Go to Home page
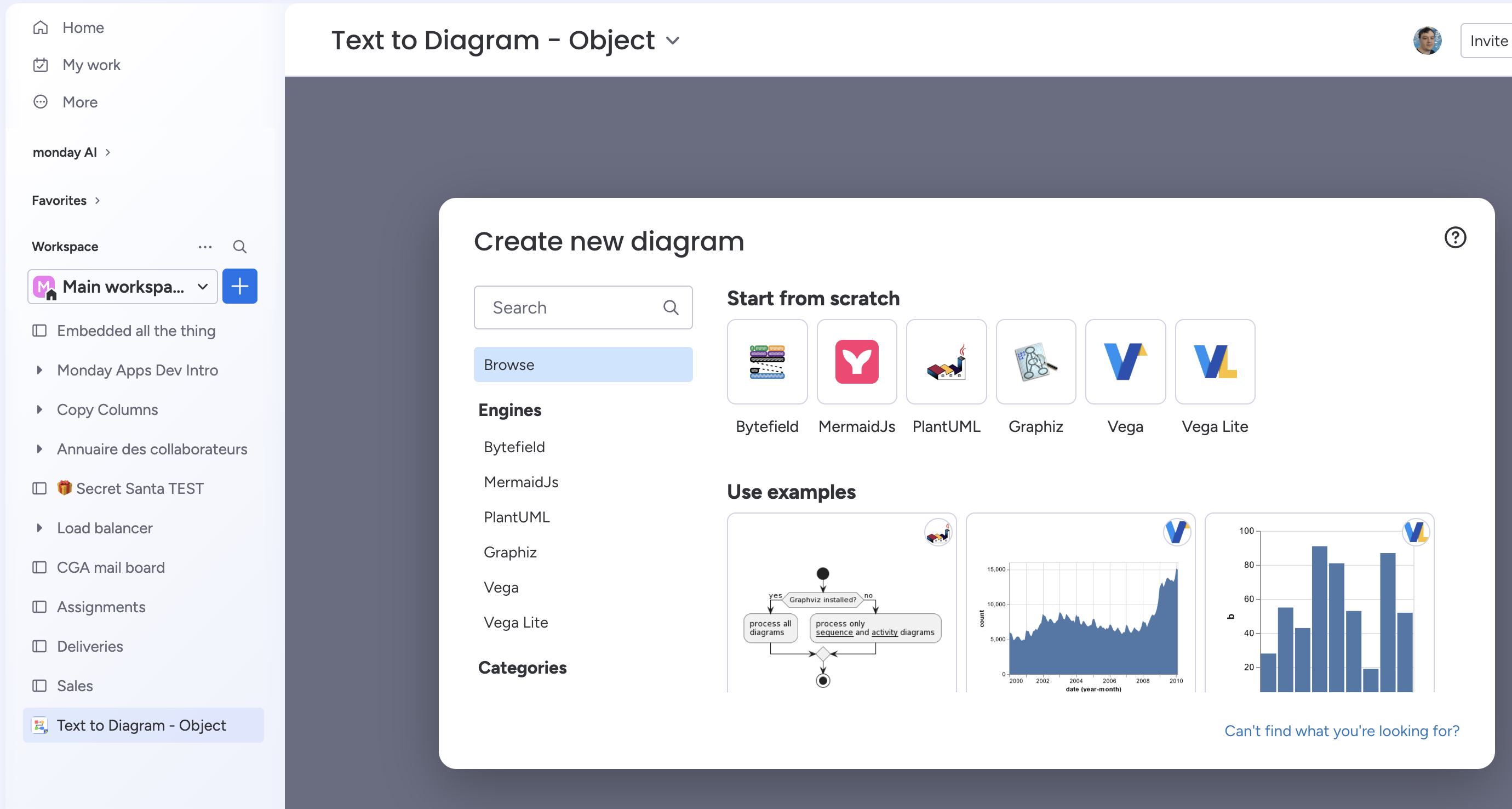The height and width of the screenshot is (809, 1512). [x=83, y=27]
